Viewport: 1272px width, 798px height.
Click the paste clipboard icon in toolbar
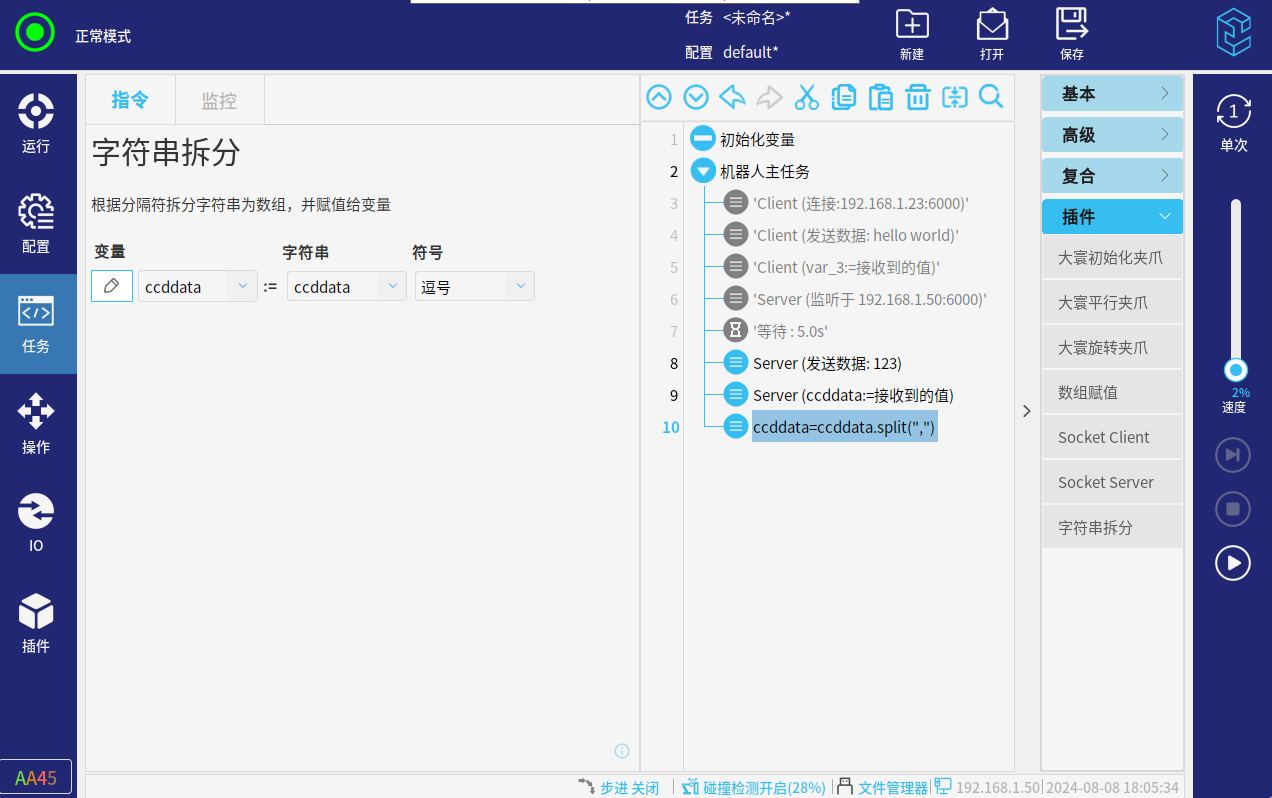880,97
